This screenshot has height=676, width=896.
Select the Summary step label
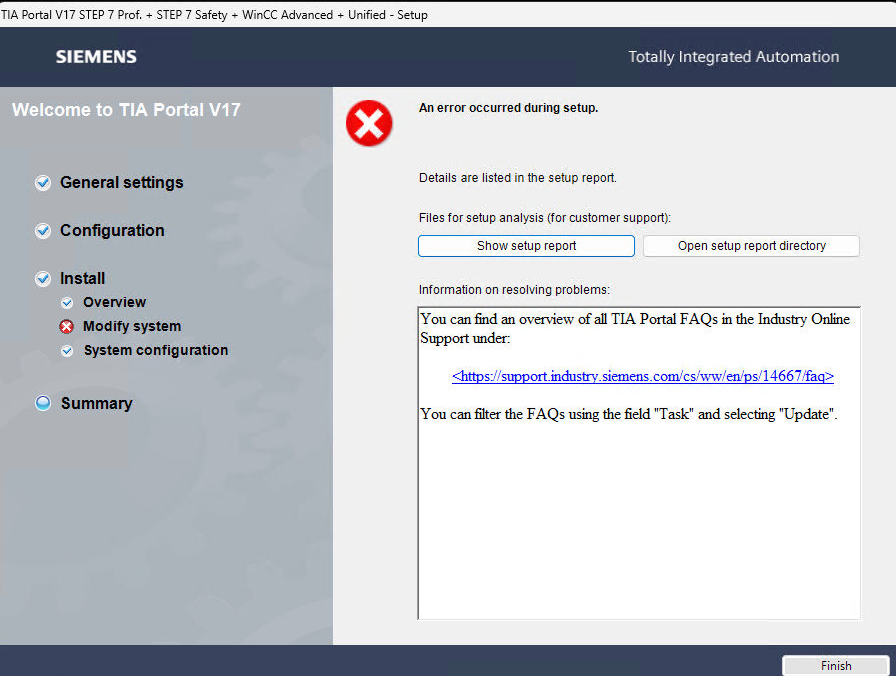click(x=97, y=403)
